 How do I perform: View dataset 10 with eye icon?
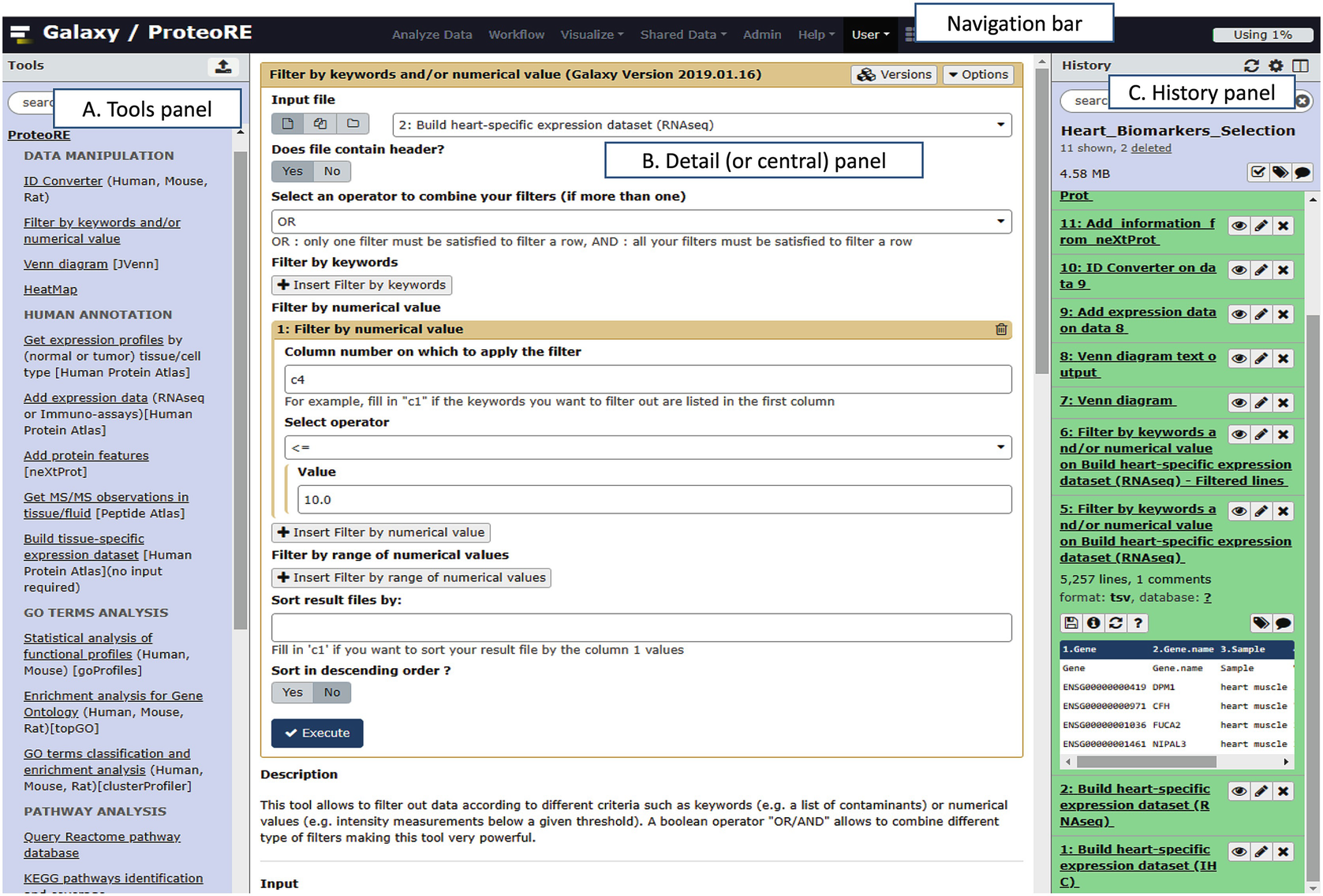click(x=1239, y=271)
